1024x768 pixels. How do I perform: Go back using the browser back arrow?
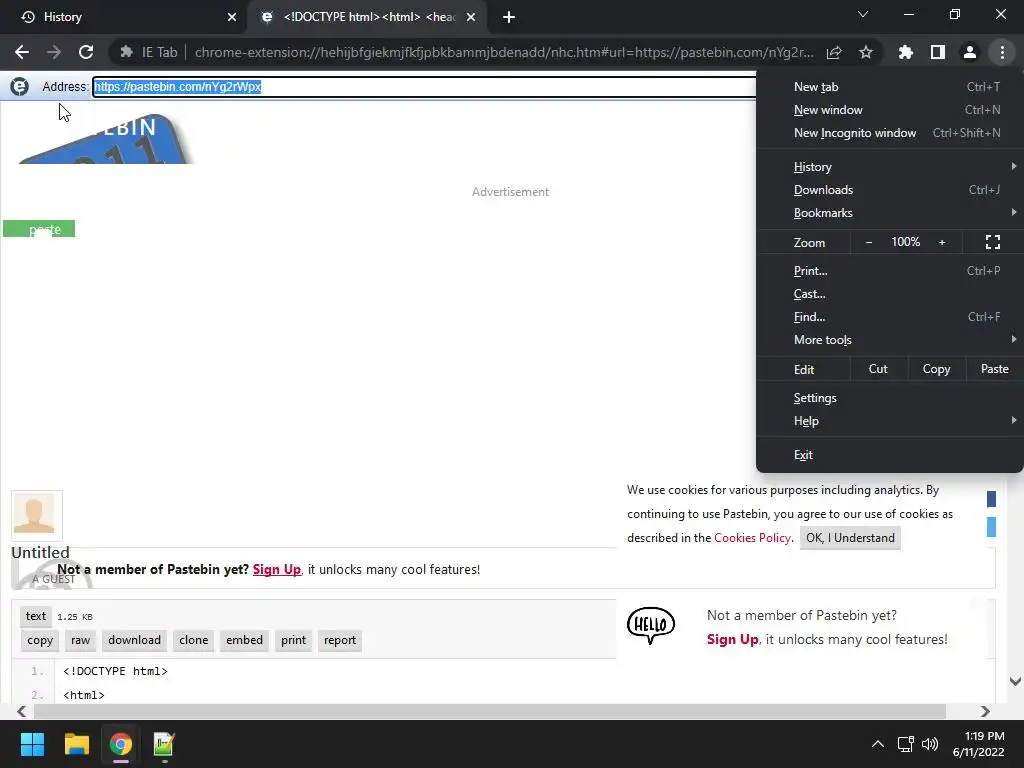(x=22, y=52)
